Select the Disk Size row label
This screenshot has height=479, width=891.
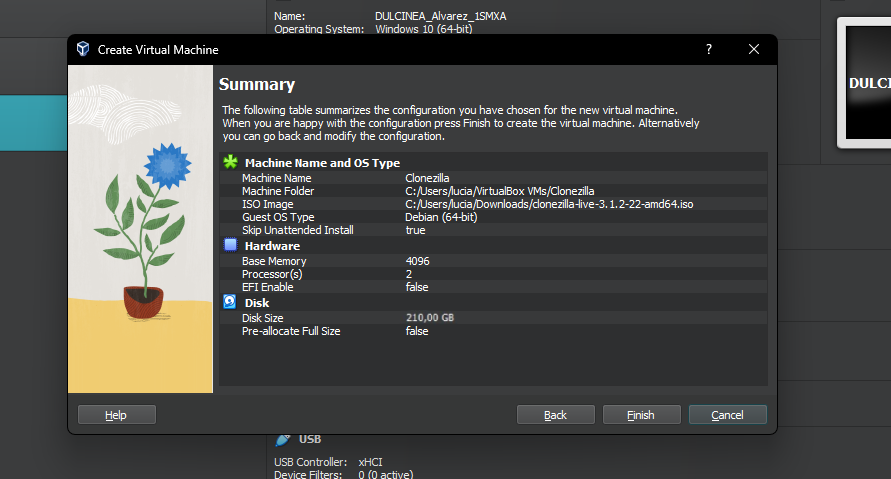point(263,318)
